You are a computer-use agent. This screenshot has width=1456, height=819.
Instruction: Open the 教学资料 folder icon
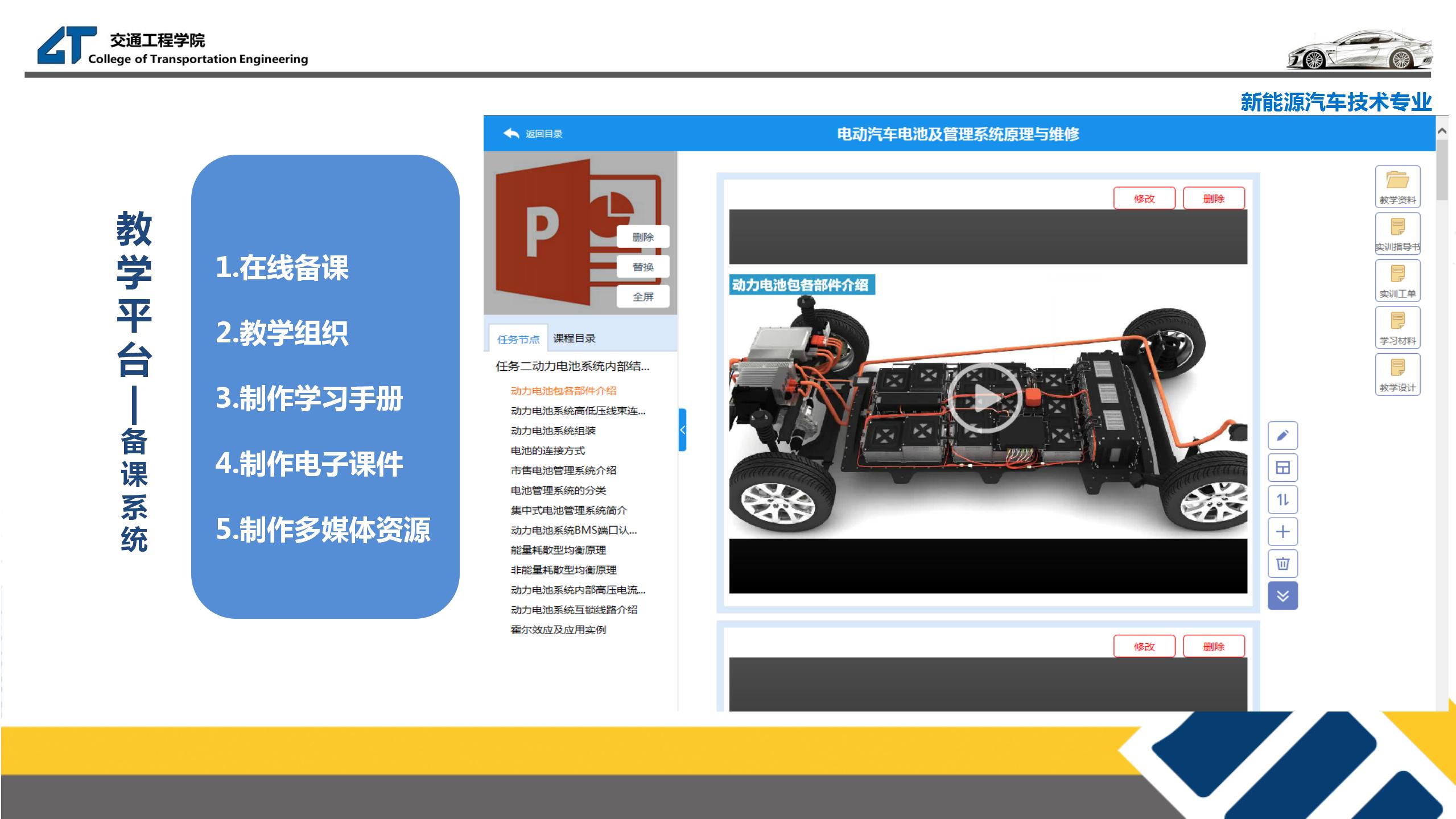[1397, 186]
